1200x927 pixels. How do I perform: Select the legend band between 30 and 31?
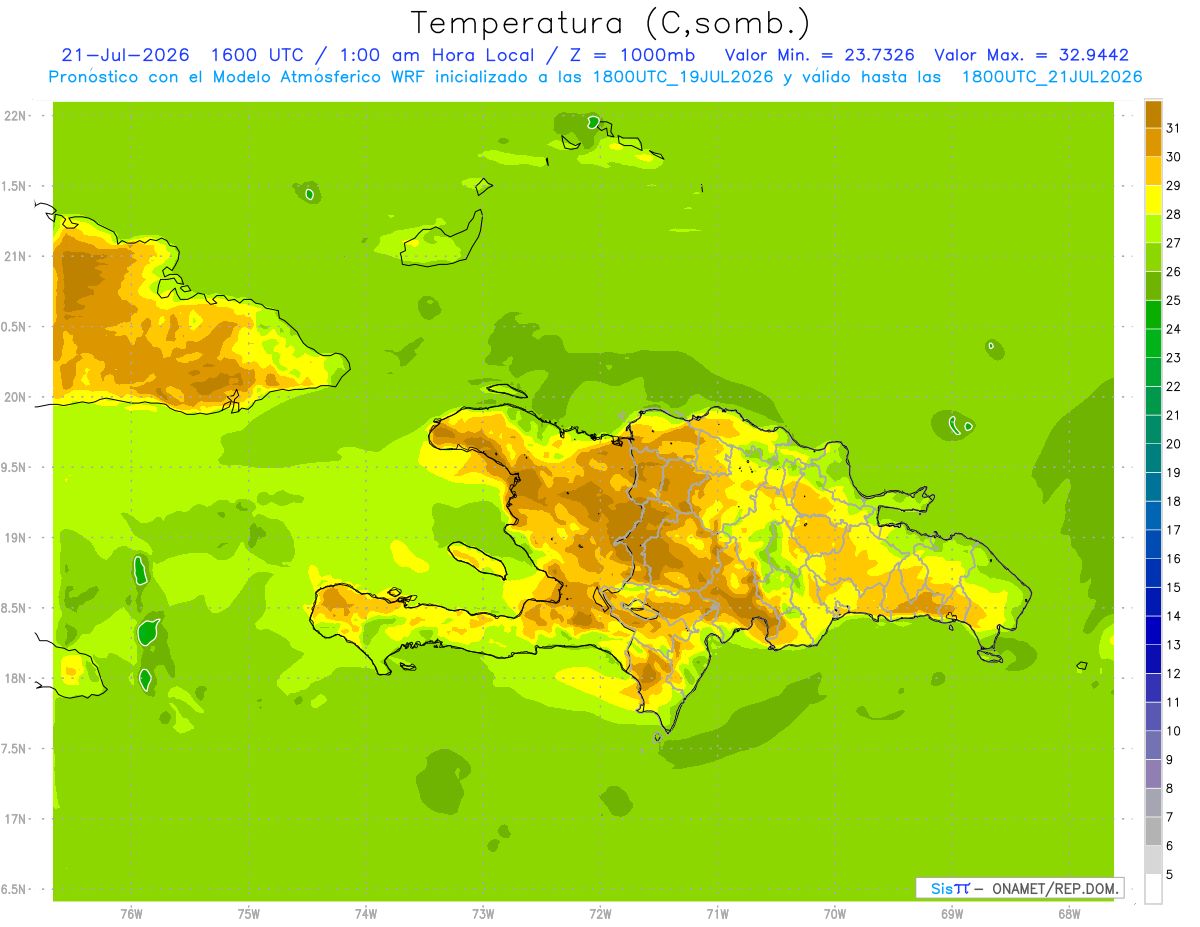(1153, 142)
